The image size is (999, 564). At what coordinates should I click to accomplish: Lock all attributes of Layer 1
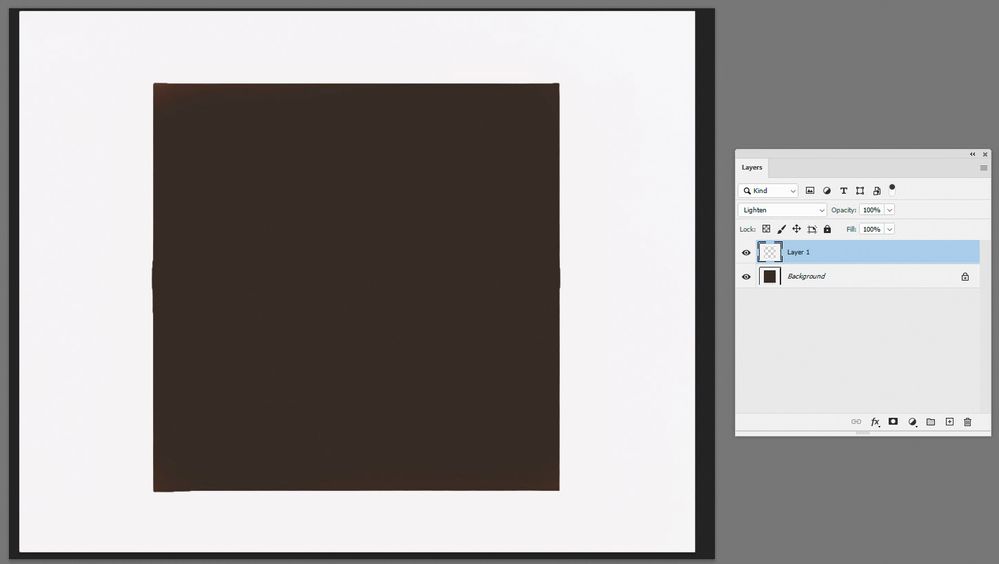pyautogui.click(x=827, y=229)
